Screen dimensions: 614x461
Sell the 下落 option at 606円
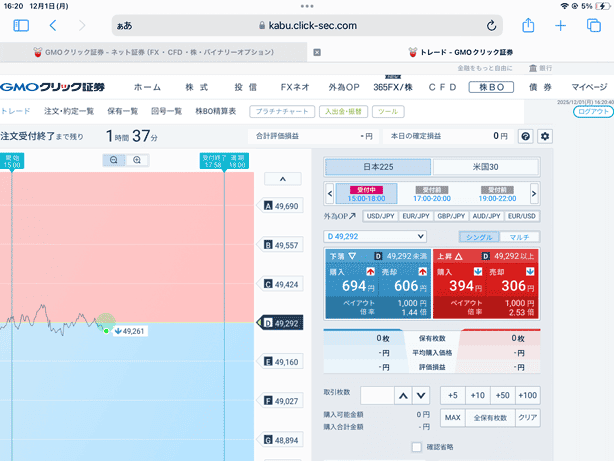pos(405,281)
